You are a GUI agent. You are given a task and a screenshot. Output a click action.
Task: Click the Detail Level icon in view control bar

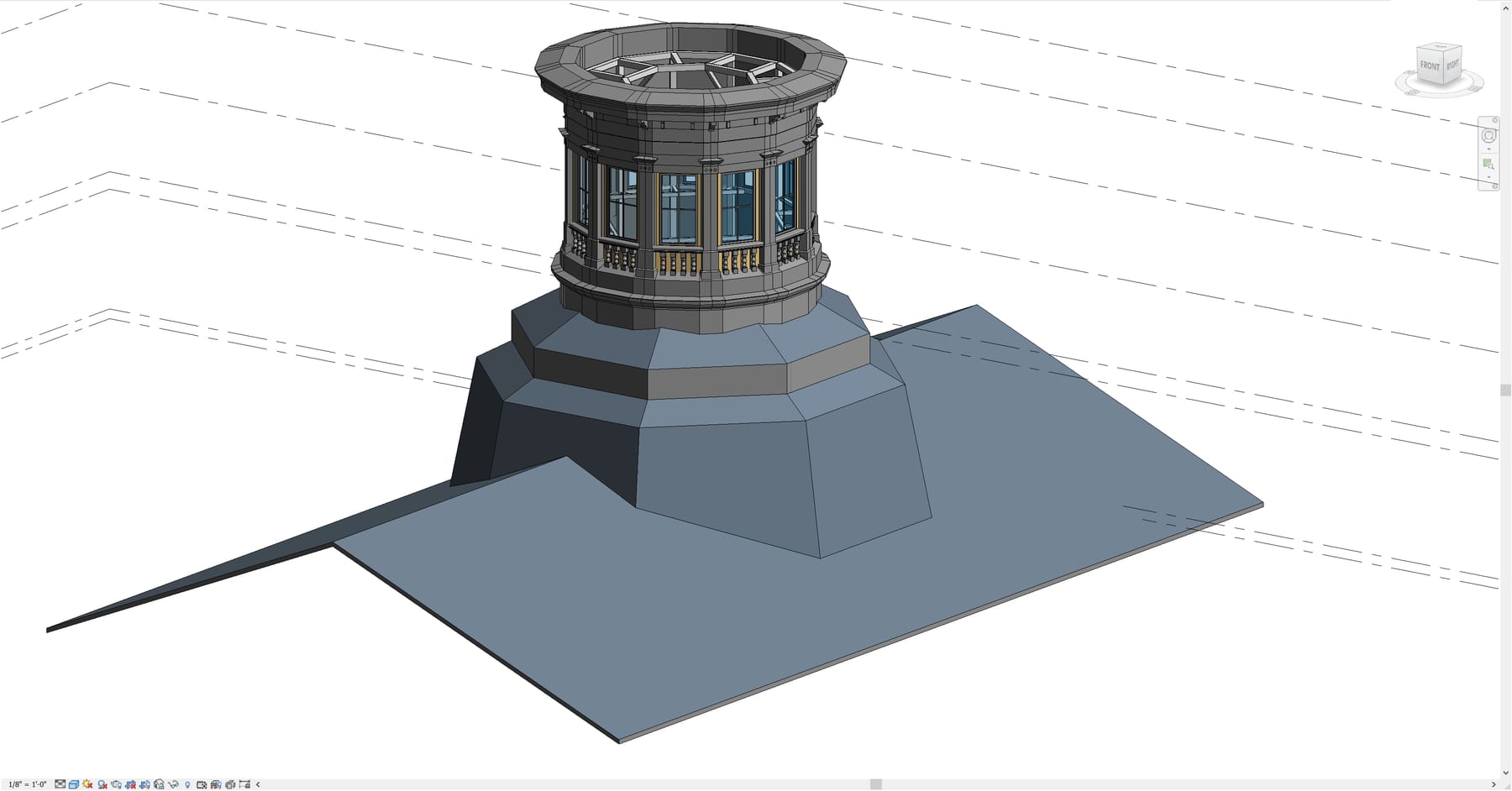point(60,784)
